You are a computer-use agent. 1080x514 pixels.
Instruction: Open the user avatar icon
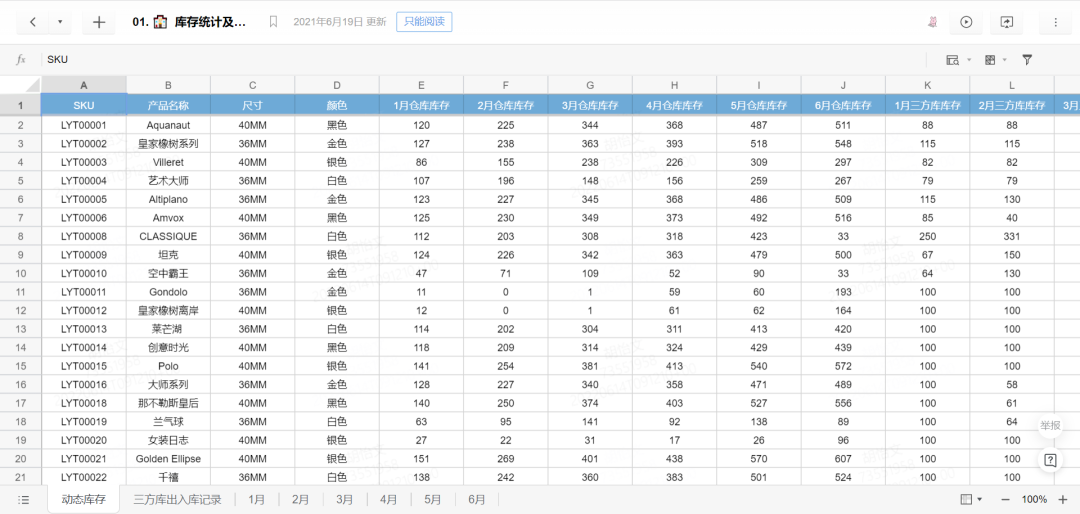[933, 22]
